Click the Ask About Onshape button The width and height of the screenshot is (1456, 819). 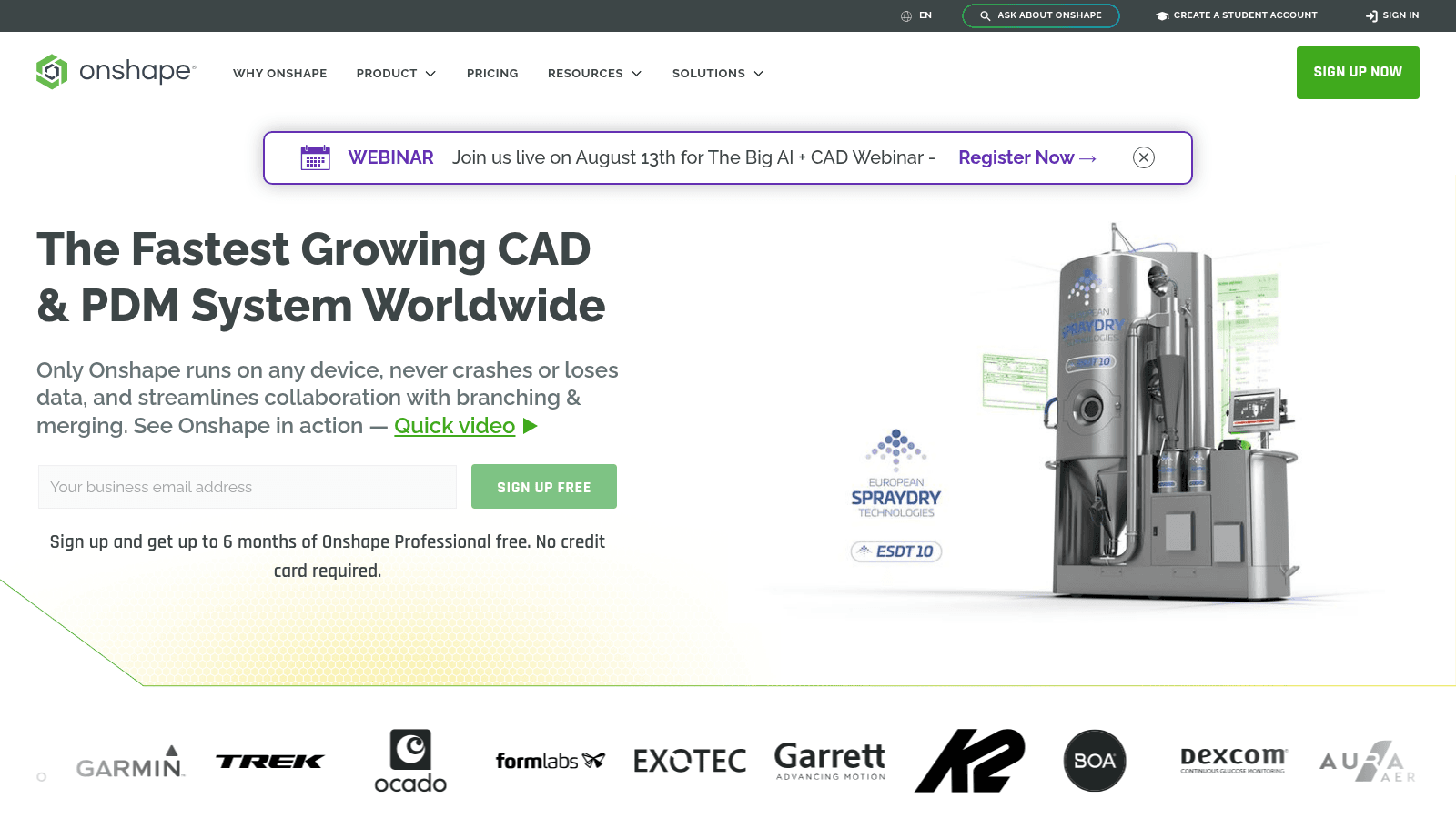[1041, 15]
